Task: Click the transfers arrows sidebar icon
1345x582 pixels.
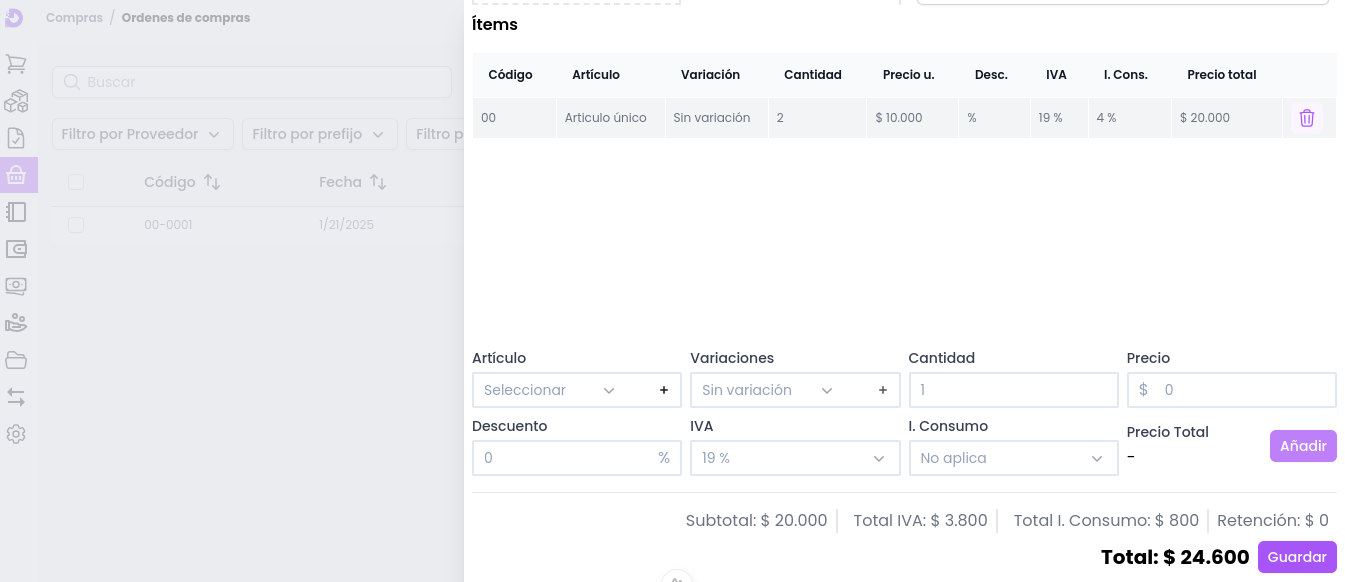Action: click(x=16, y=397)
